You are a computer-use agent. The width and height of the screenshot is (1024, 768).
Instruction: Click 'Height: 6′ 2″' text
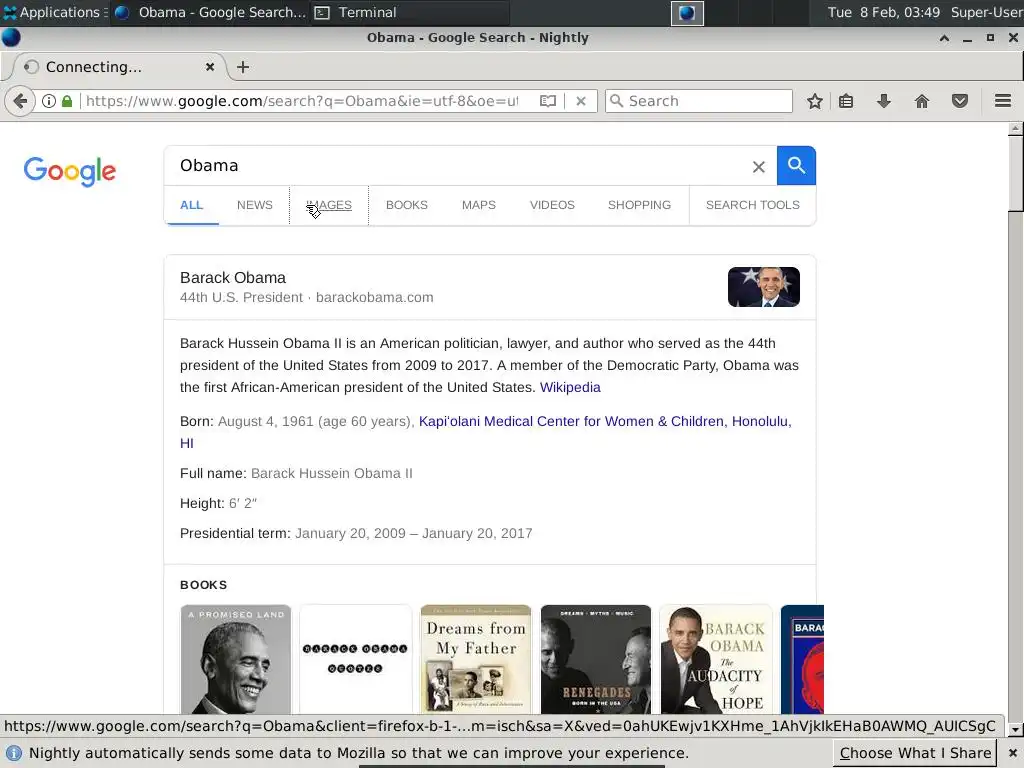tap(219, 504)
